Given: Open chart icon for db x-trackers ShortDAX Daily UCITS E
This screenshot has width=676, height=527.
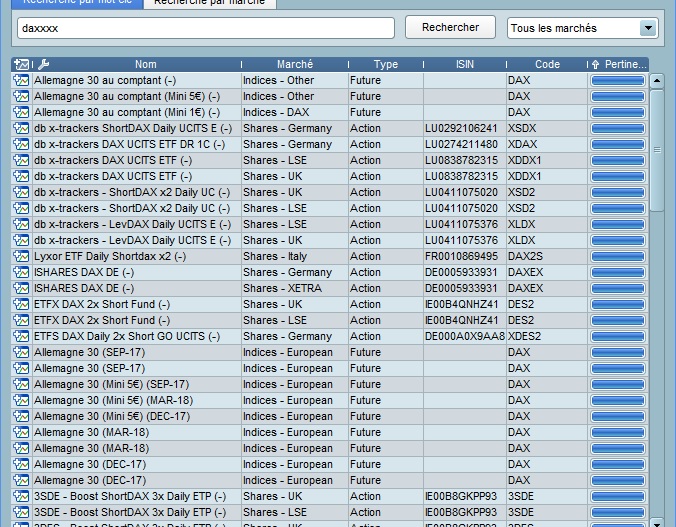Looking at the screenshot, I should tap(21, 128).
